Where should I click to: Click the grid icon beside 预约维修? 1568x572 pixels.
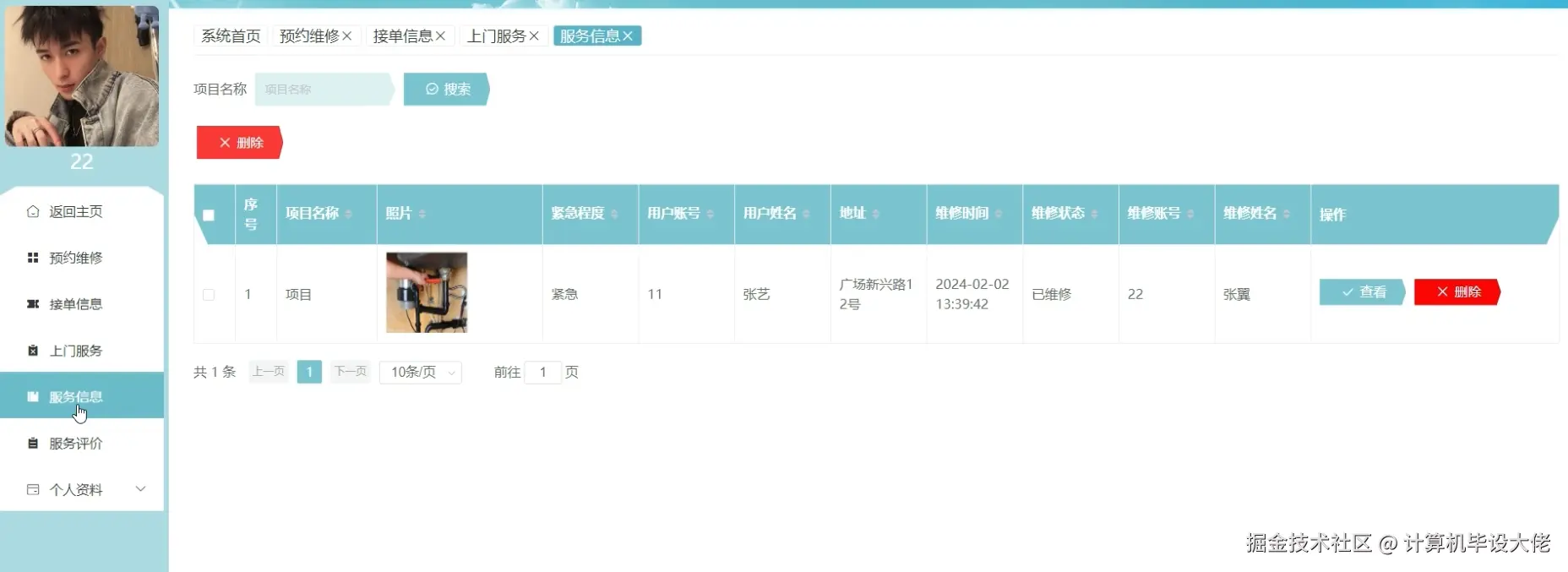[x=33, y=258]
